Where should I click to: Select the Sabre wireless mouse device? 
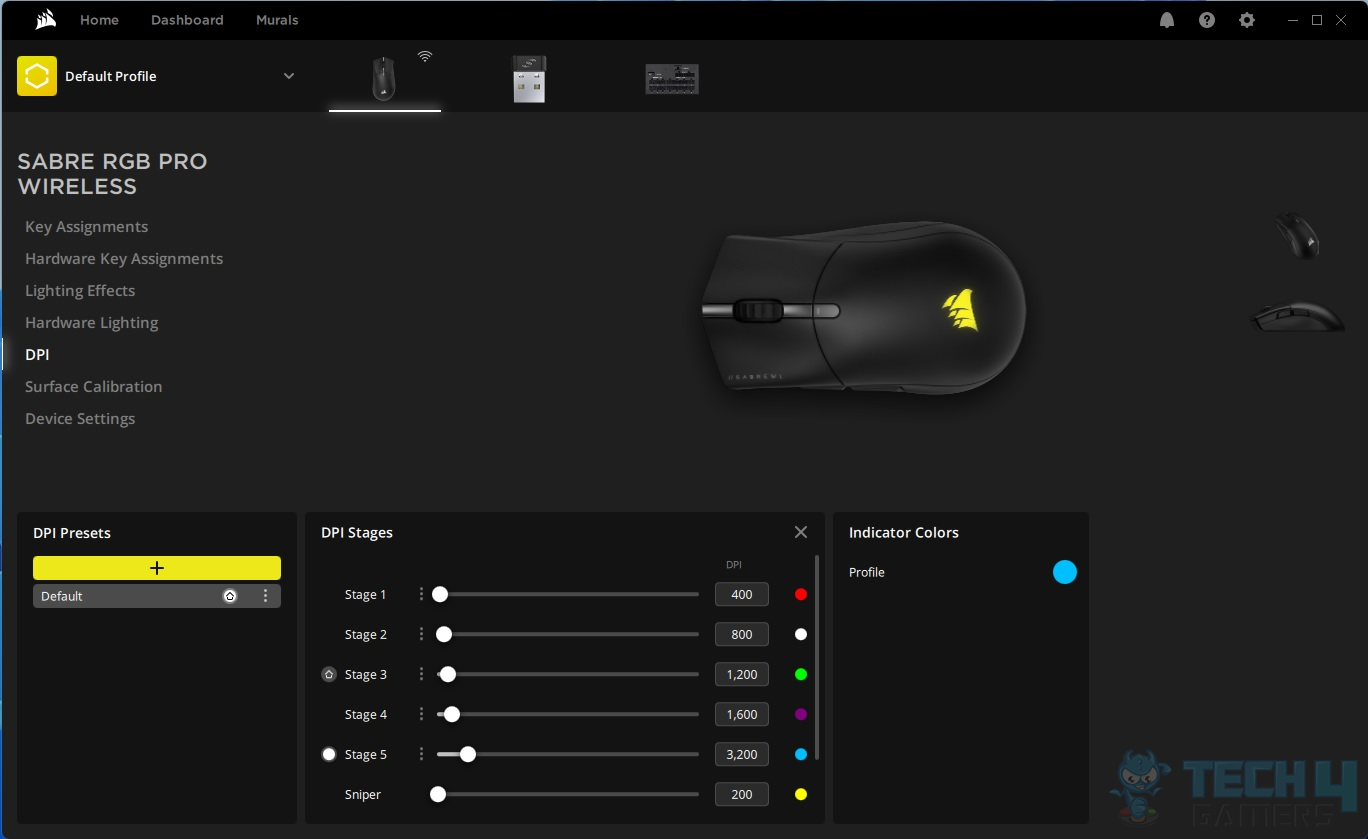click(x=384, y=78)
